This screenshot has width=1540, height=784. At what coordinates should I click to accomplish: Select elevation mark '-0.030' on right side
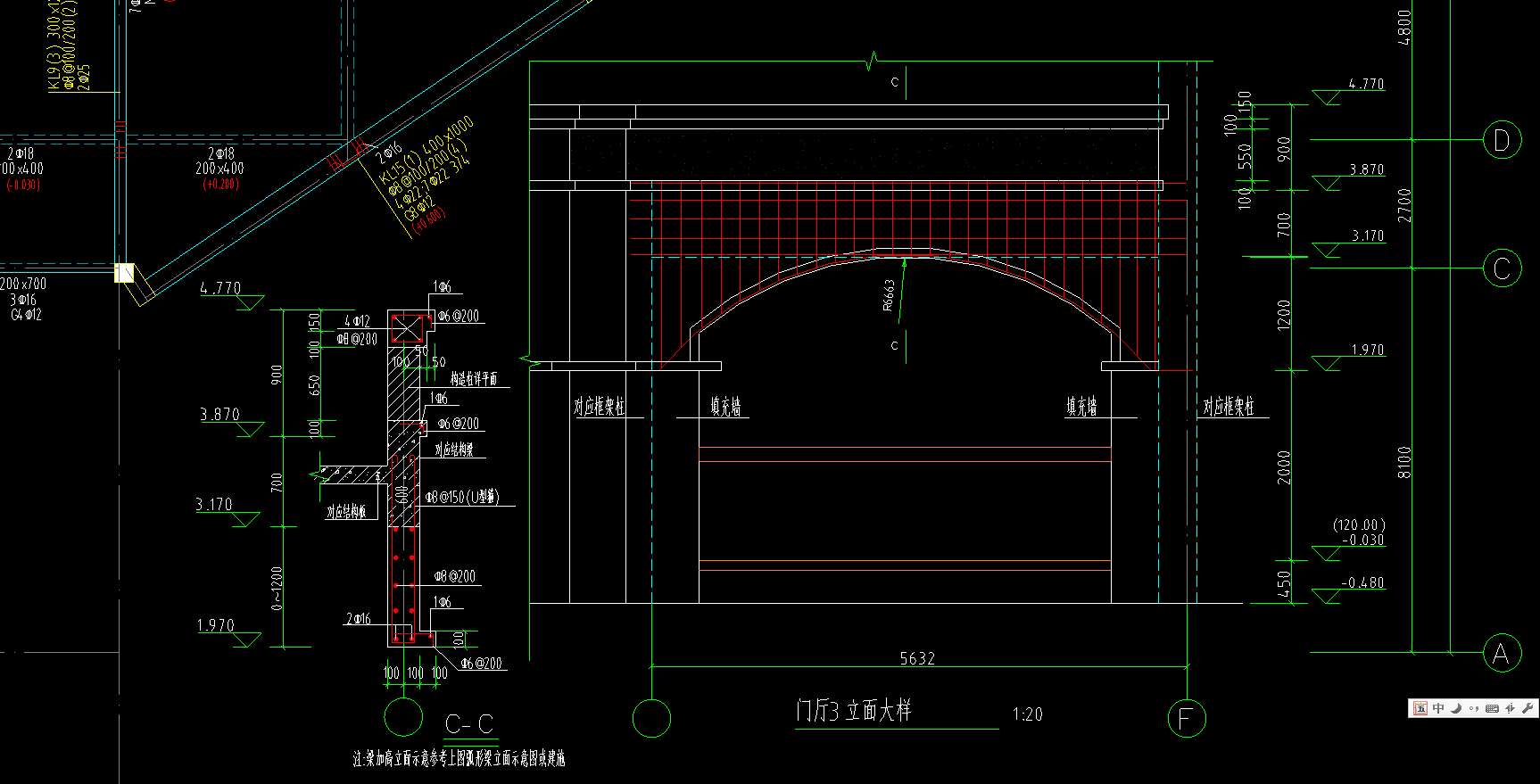coord(1362,541)
